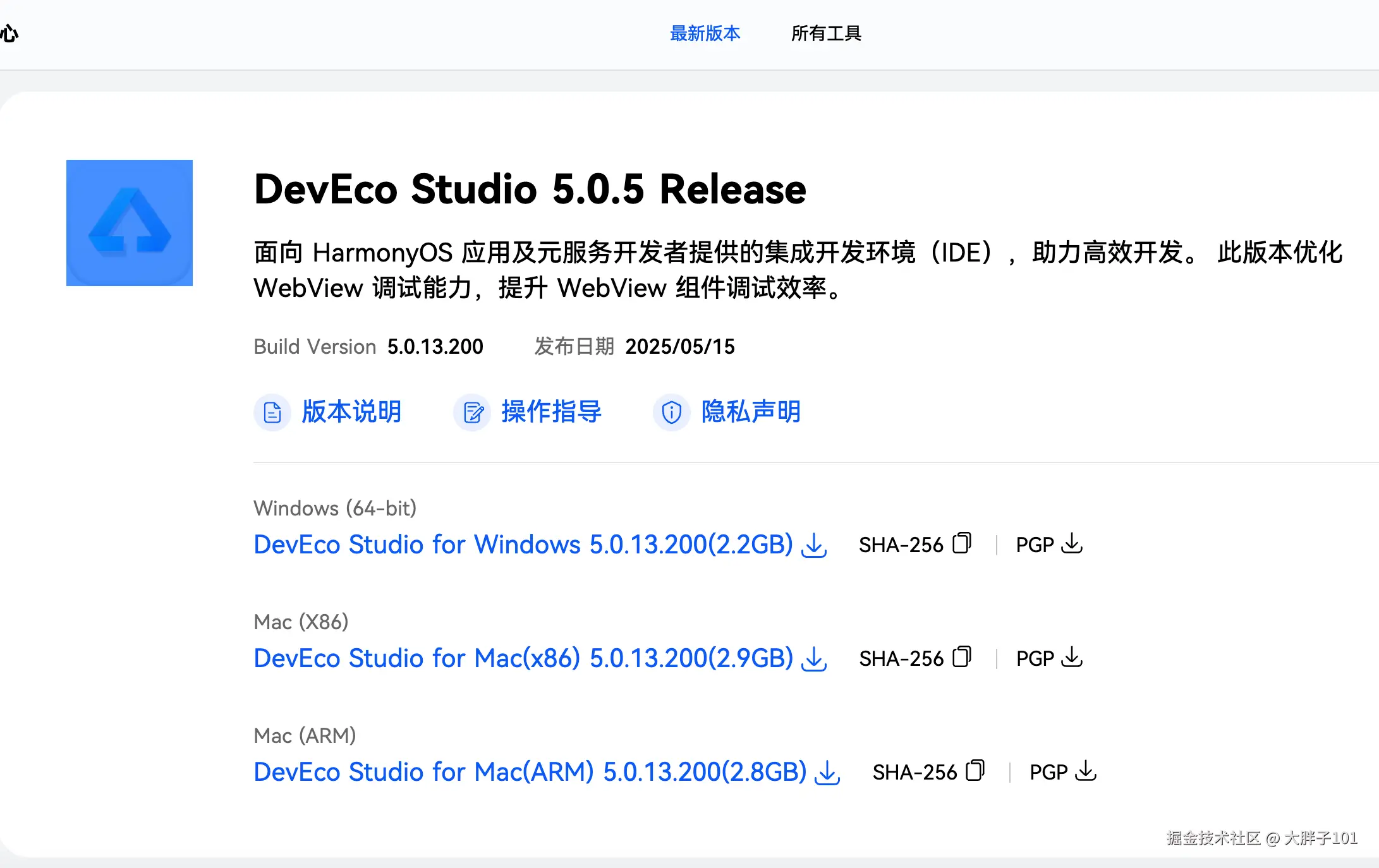Viewport: 1379px width, 868px height.
Task: Switch to the 最新版本 tab
Action: pyautogui.click(x=705, y=33)
